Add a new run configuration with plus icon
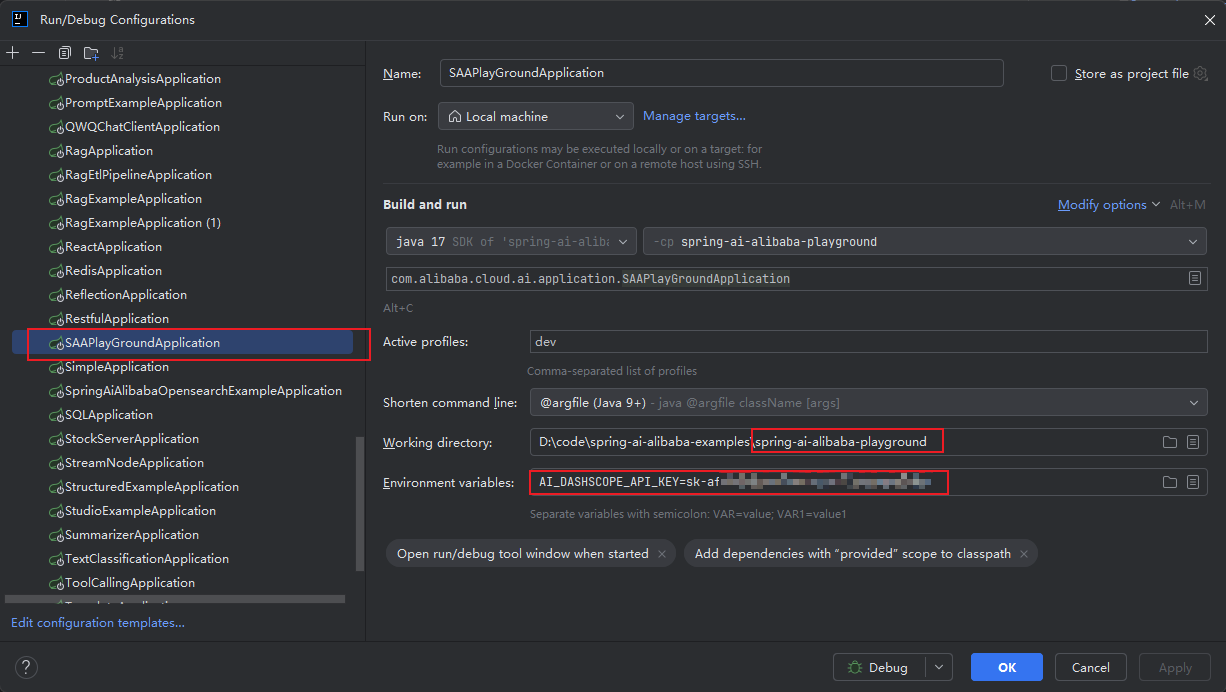The image size is (1226, 692). pos(12,53)
